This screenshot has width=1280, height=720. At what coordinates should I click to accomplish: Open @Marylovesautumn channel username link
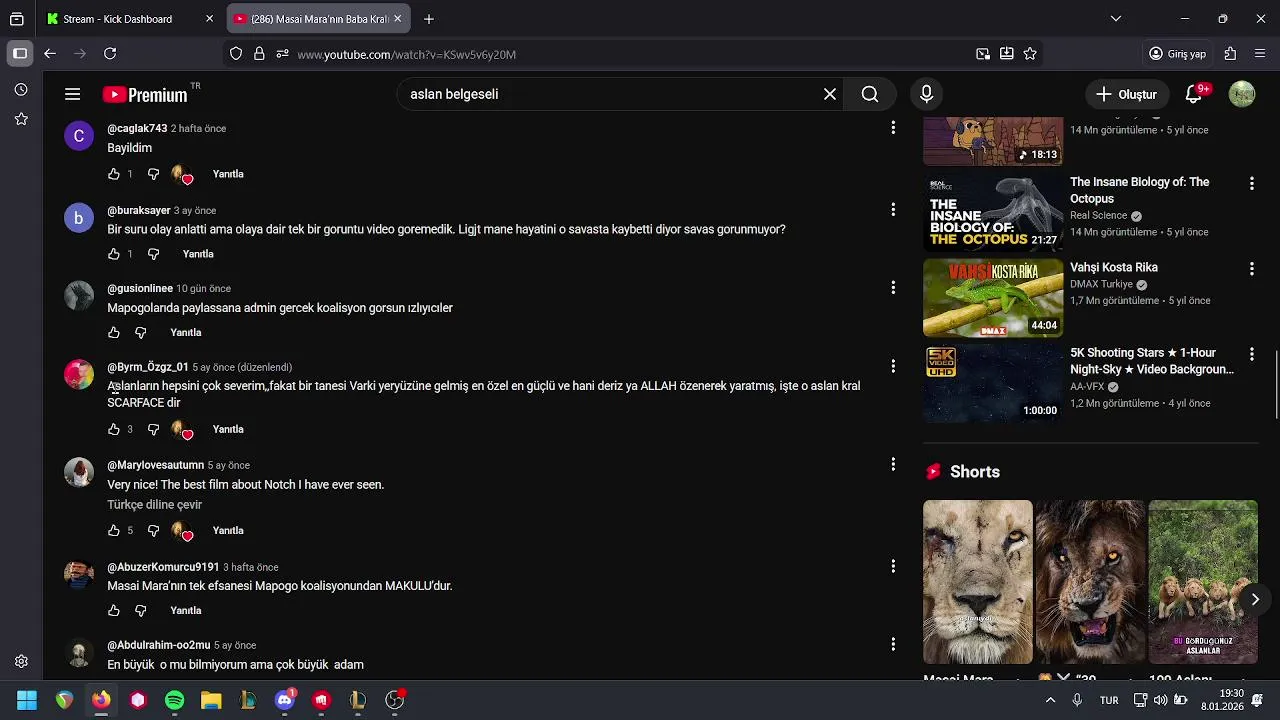[155, 465]
